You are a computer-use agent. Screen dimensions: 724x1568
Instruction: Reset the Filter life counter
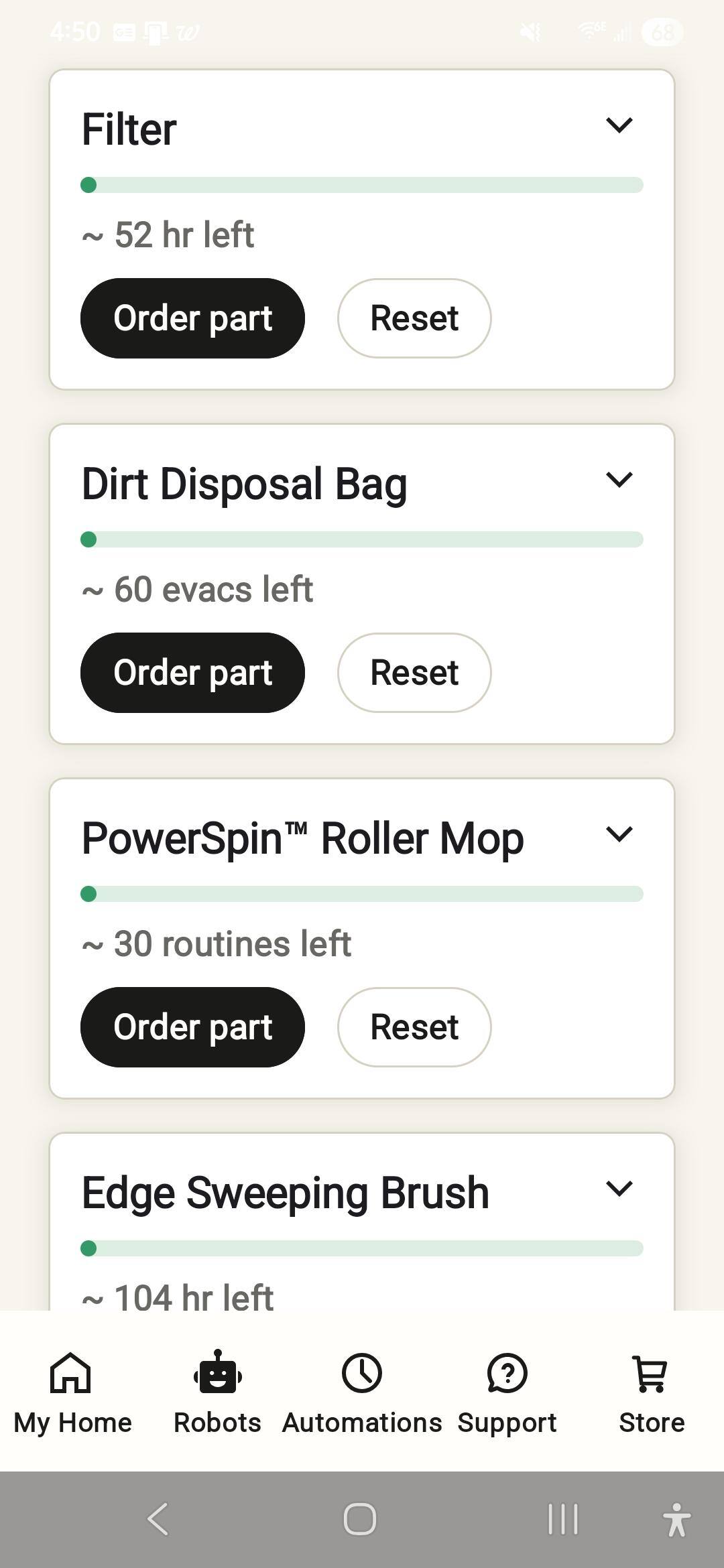(414, 318)
